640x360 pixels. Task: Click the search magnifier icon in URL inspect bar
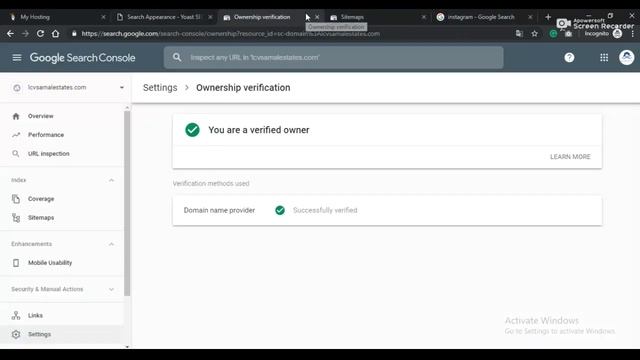coord(177,57)
